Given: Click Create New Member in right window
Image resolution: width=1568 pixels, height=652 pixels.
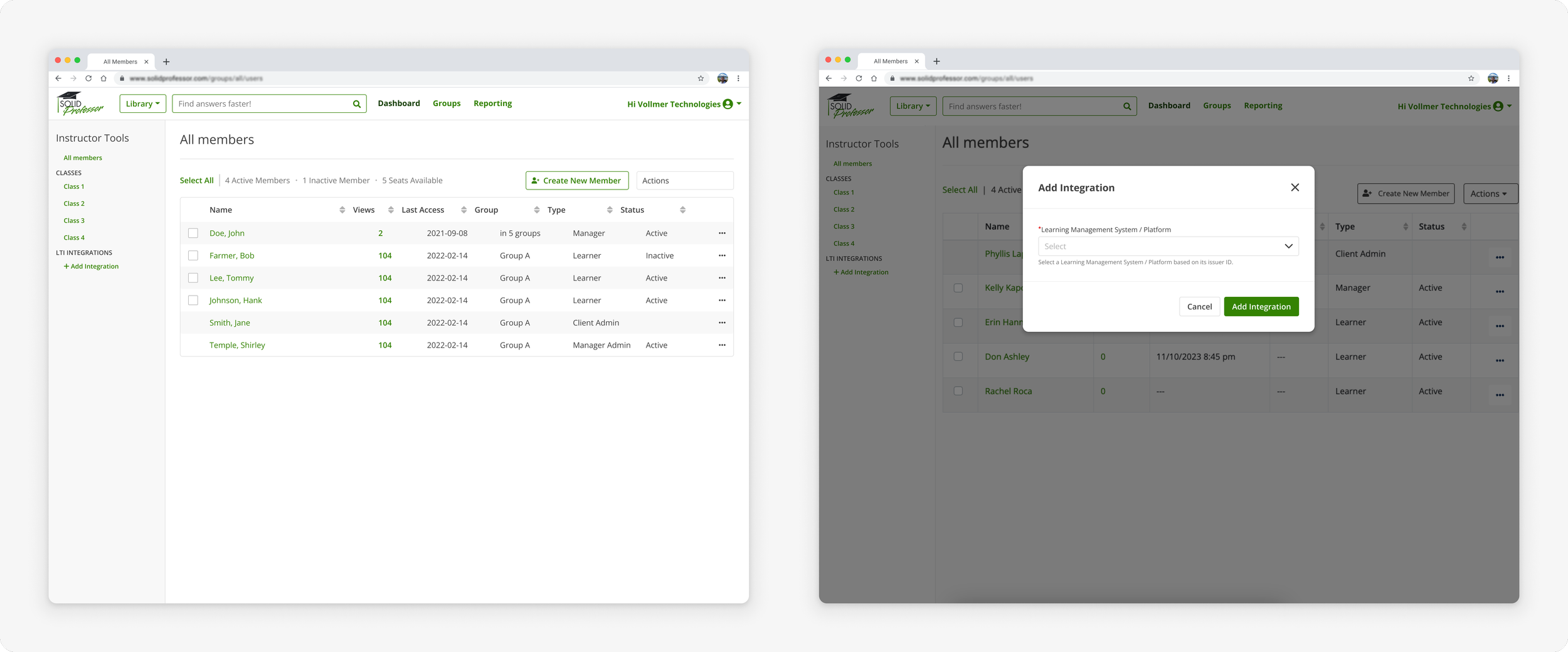Looking at the screenshot, I should click(x=1406, y=194).
